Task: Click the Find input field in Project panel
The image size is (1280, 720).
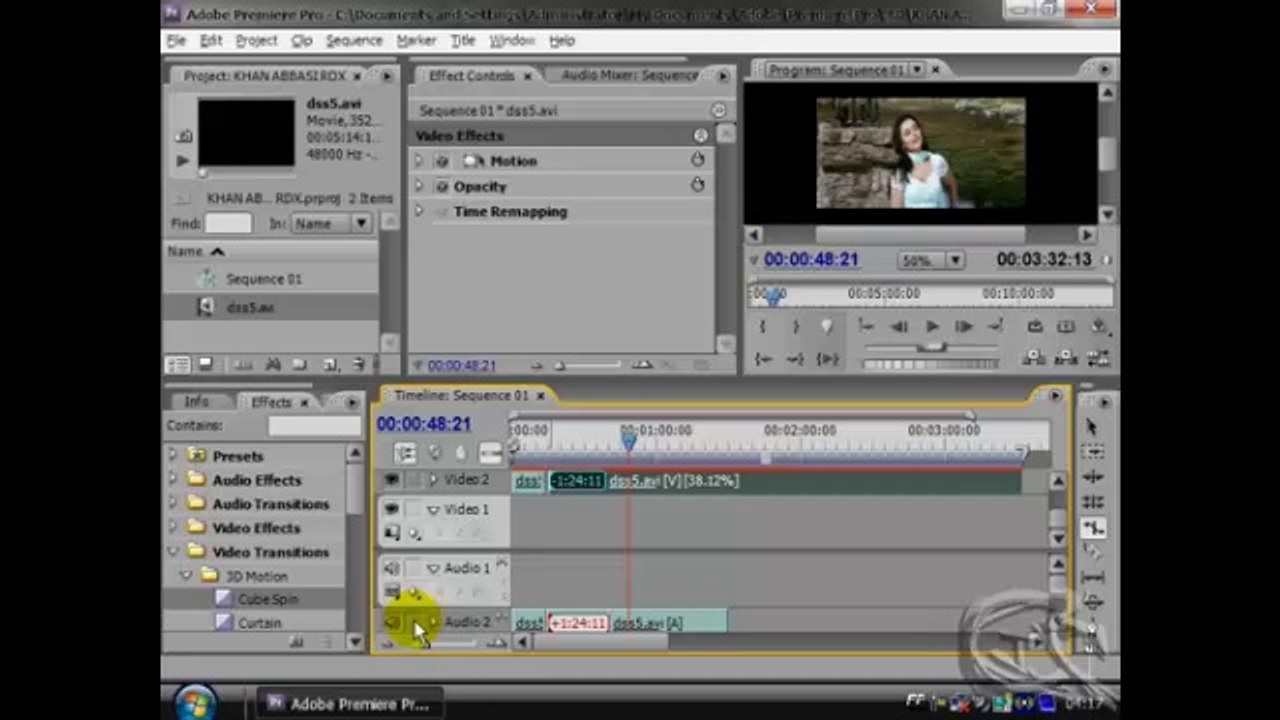Action: tap(228, 224)
